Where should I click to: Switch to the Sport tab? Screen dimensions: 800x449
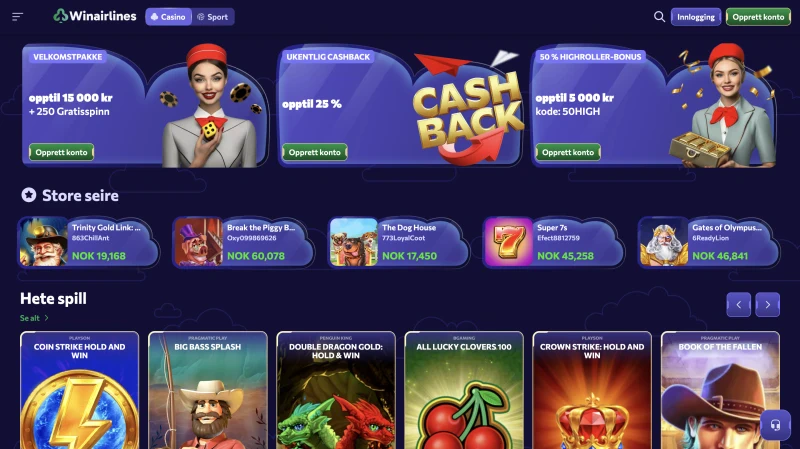213,17
